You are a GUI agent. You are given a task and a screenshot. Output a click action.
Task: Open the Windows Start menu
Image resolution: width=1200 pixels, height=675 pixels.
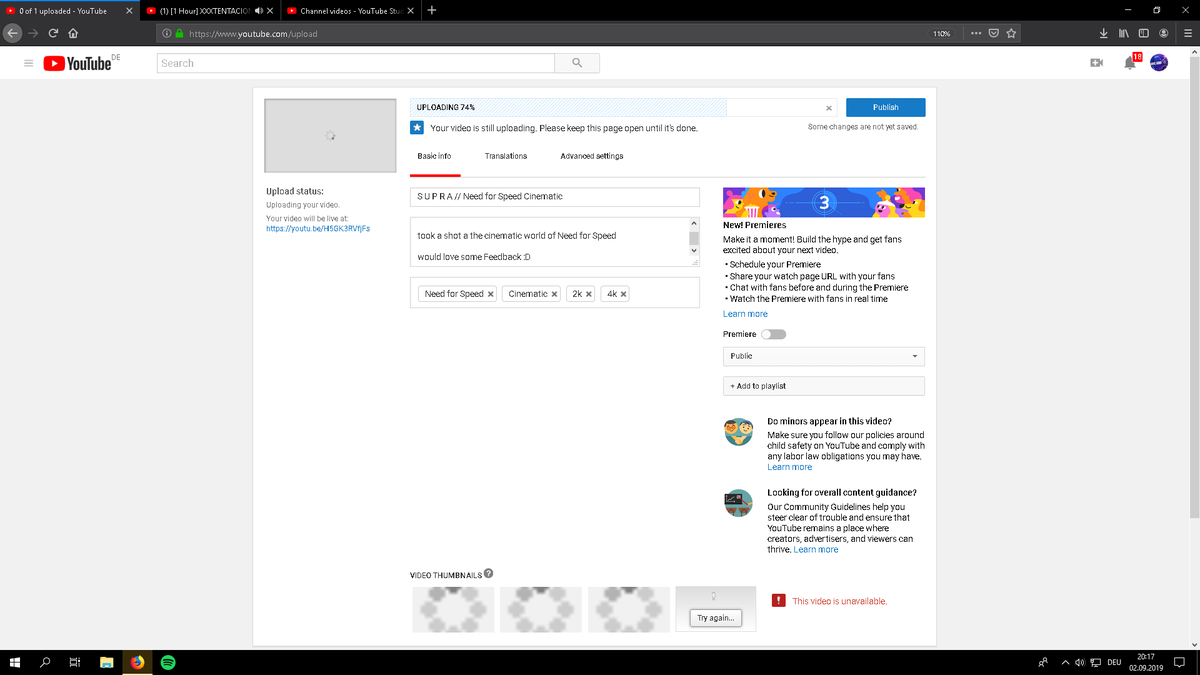[15, 662]
